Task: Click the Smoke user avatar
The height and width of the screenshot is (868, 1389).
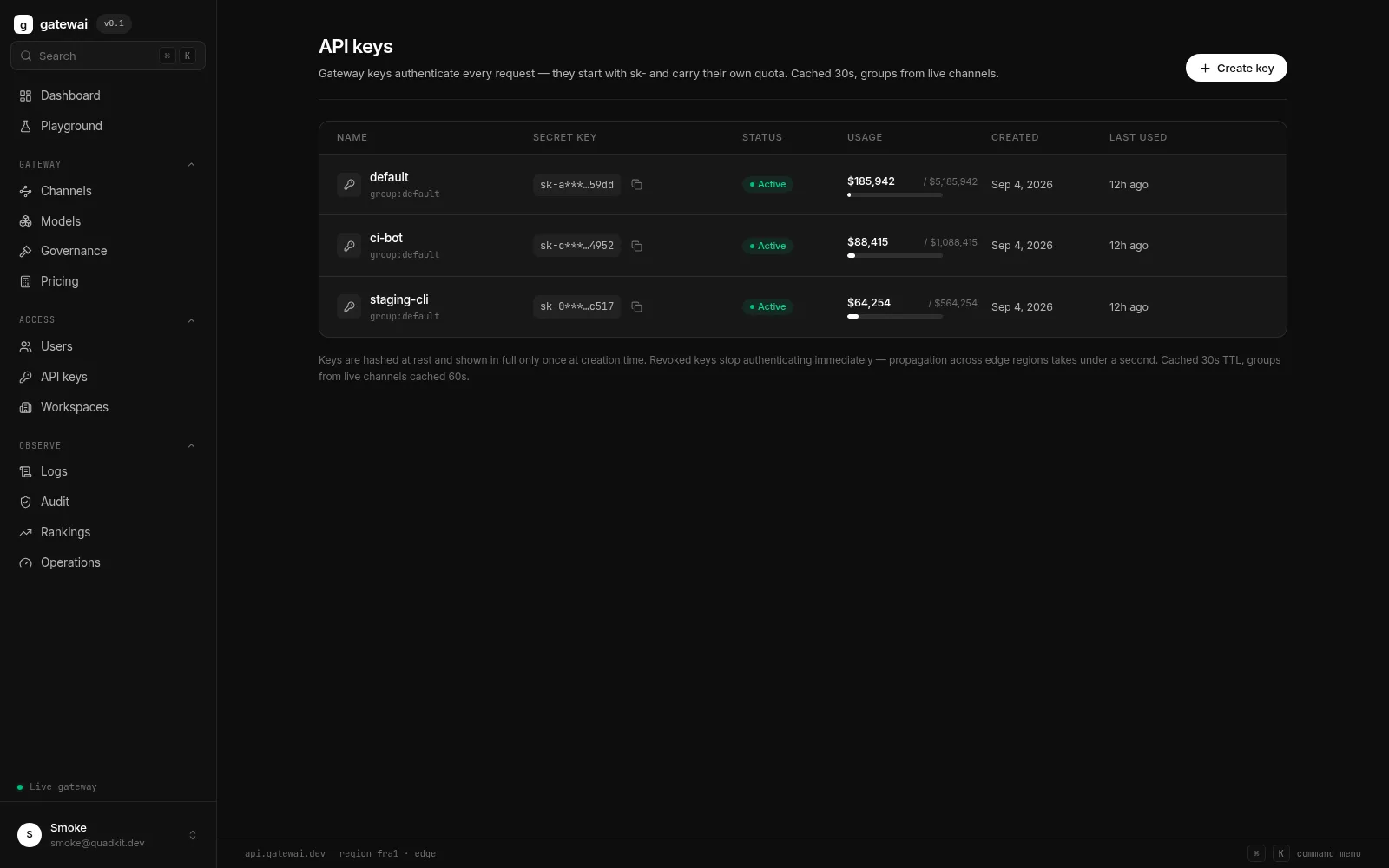Action: click(x=30, y=835)
